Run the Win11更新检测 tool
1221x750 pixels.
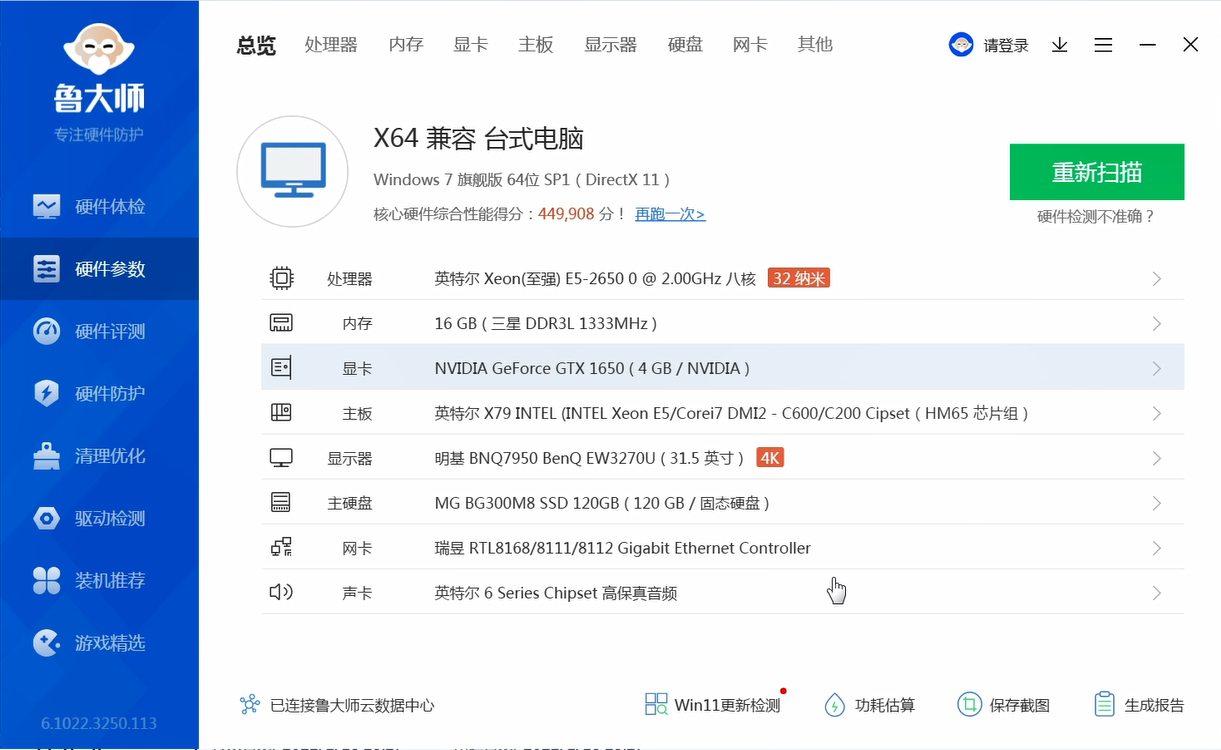pos(712,704)
